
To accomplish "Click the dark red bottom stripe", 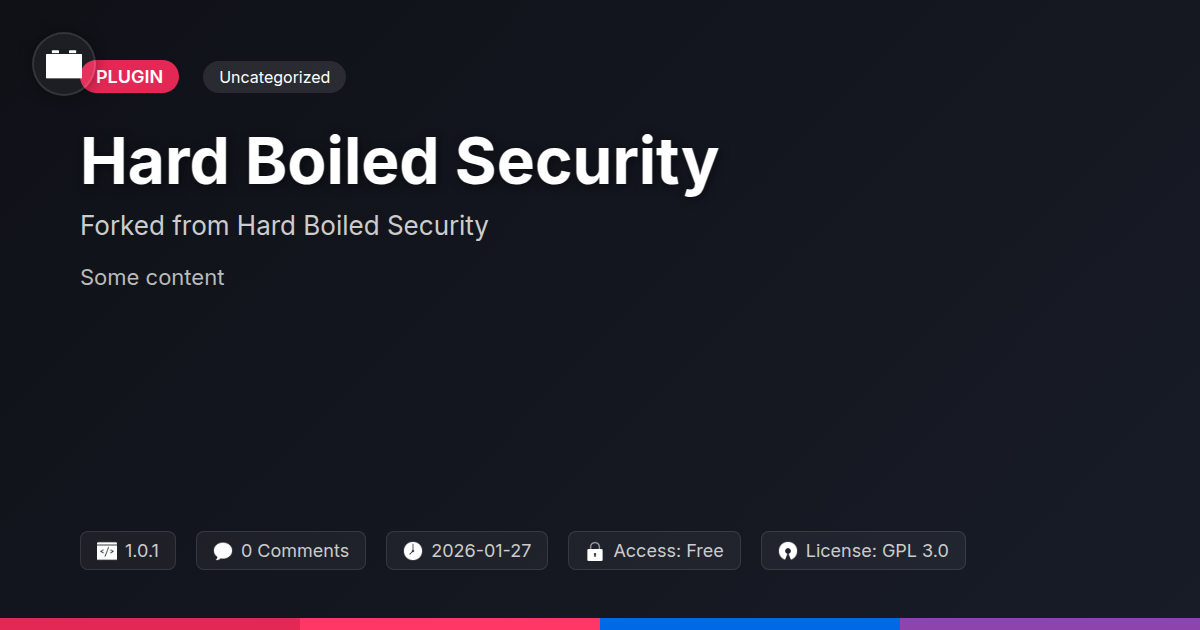I will 150,623.
